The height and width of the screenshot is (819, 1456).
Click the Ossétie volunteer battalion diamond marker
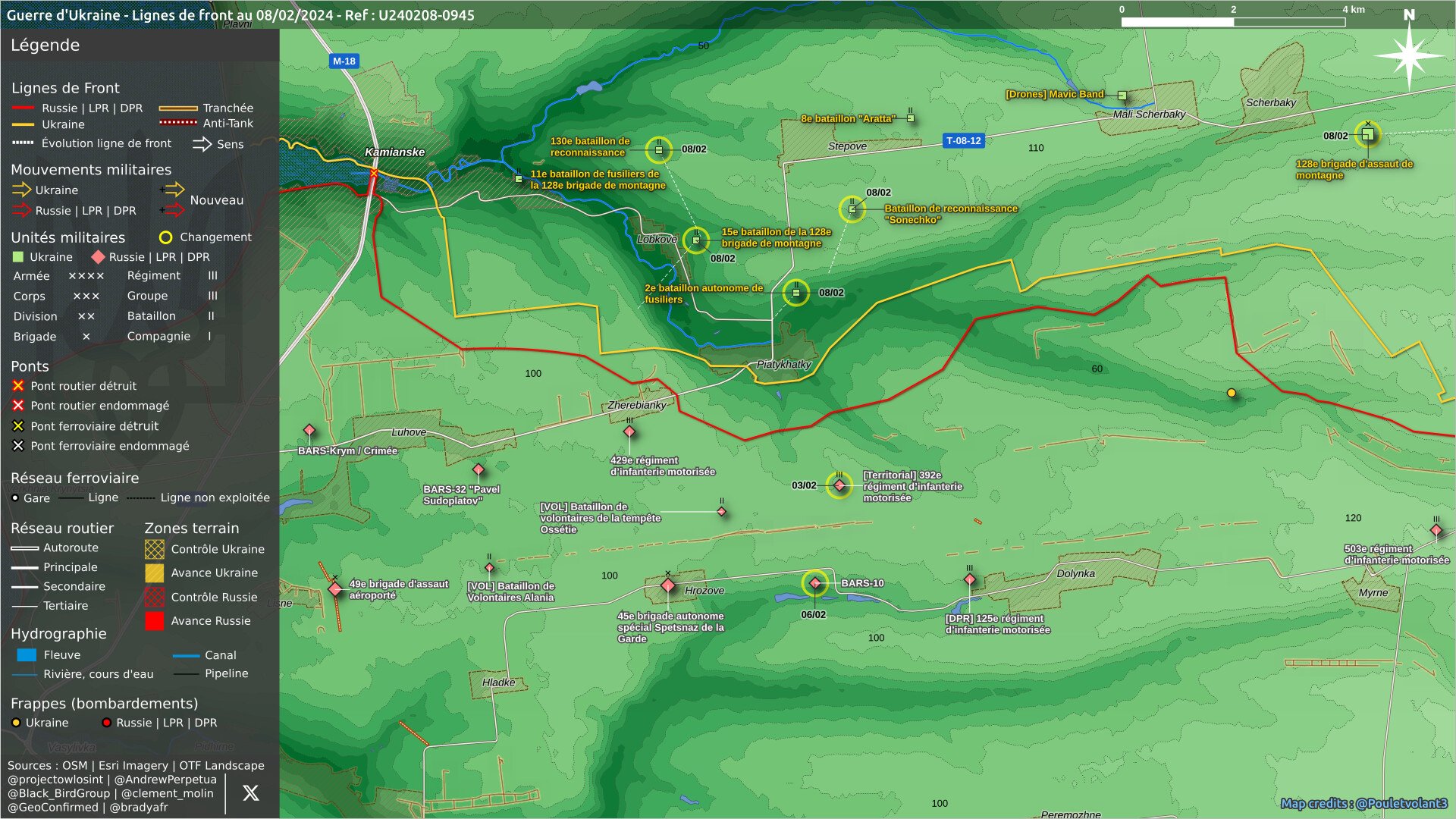click(x=722, y=511)
